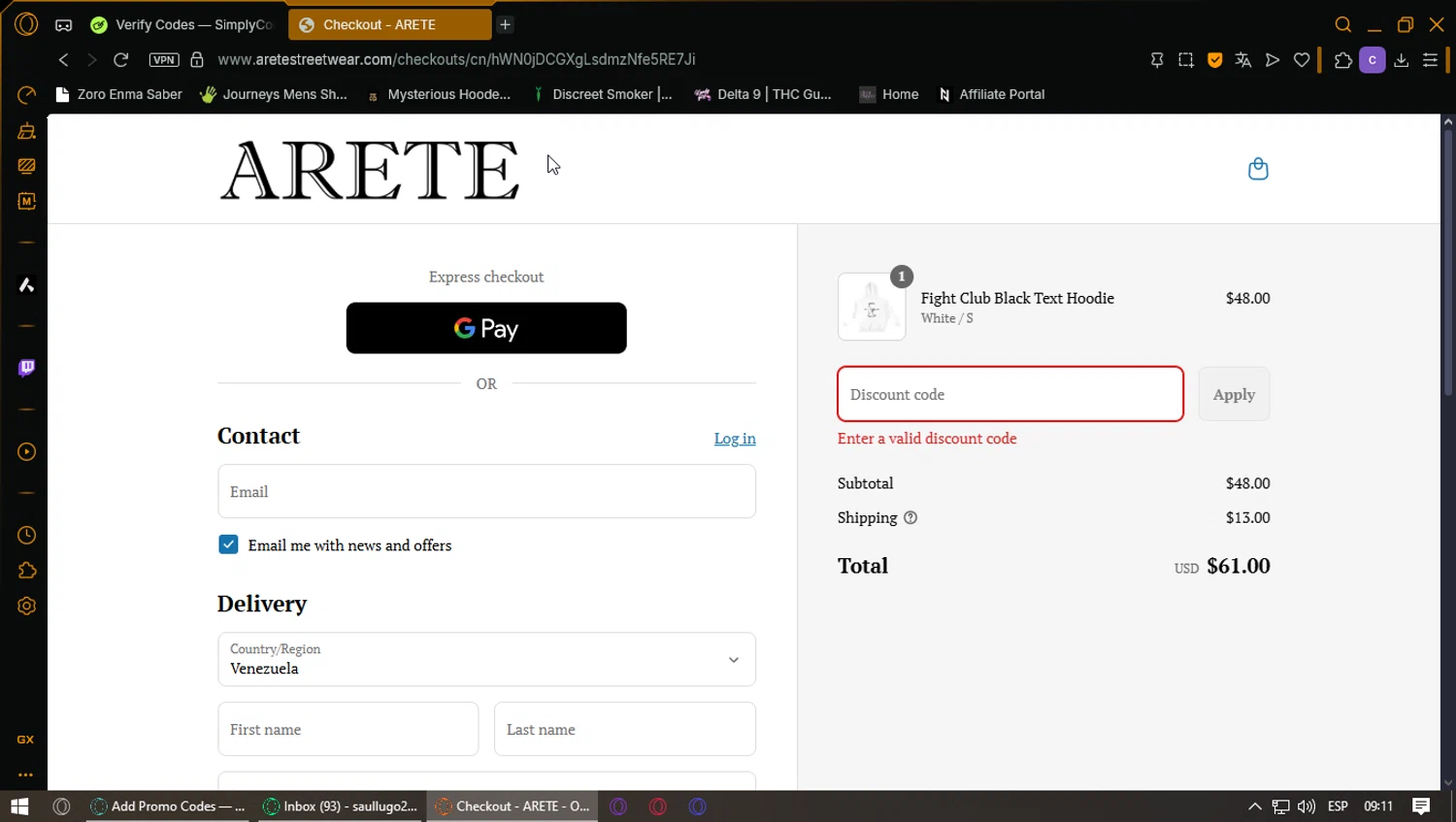Open the downloads icon
The image size is (1456, 822).
[x=1402, y=60]
